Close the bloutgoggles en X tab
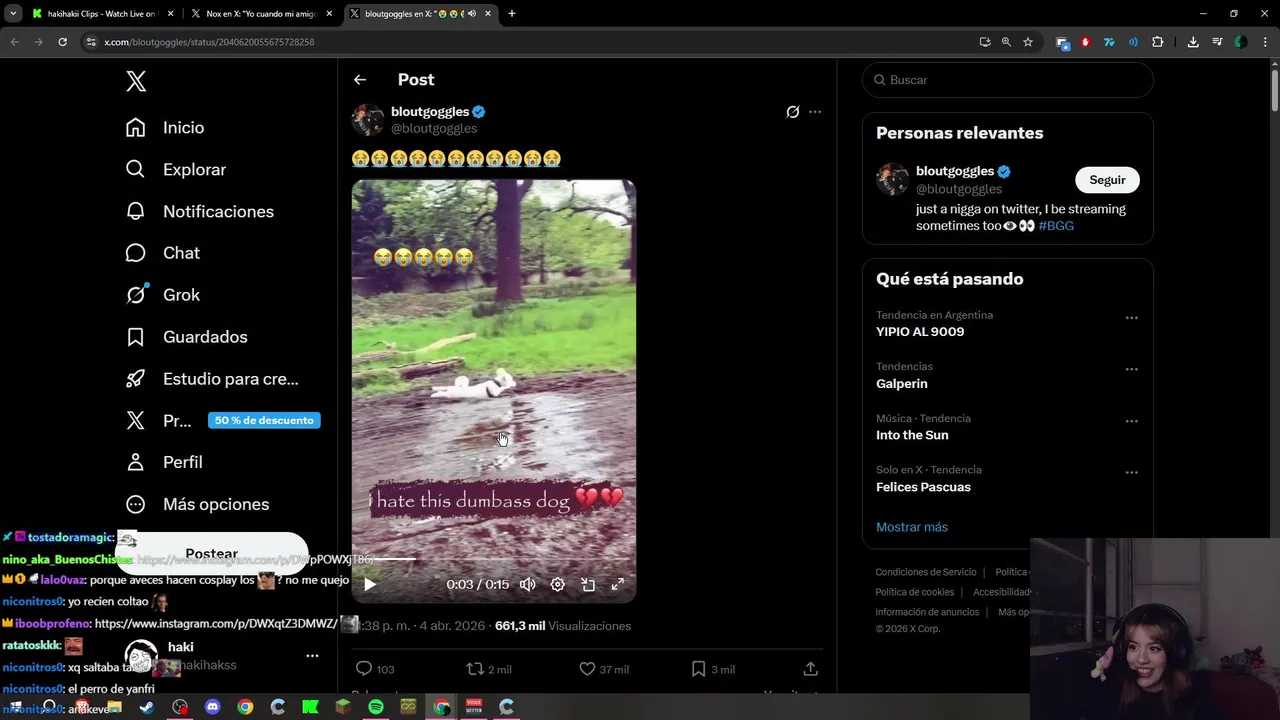 click(x=489, y=14)
